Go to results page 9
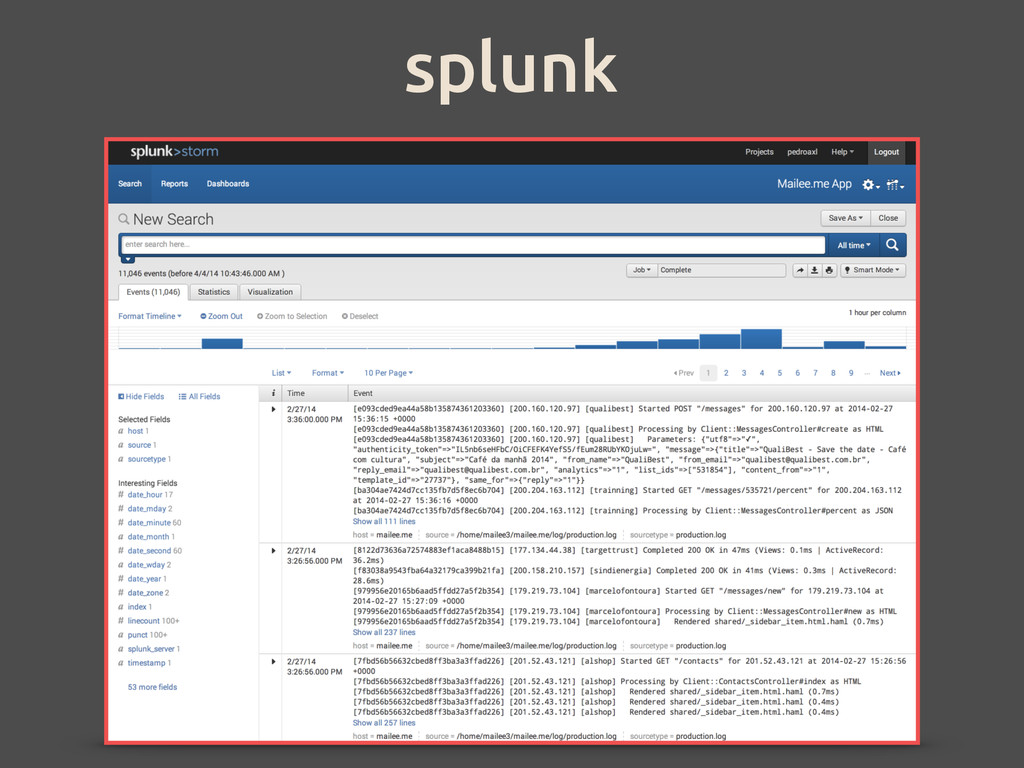This screenshot has width=1024, height=768. click(851, 373)
